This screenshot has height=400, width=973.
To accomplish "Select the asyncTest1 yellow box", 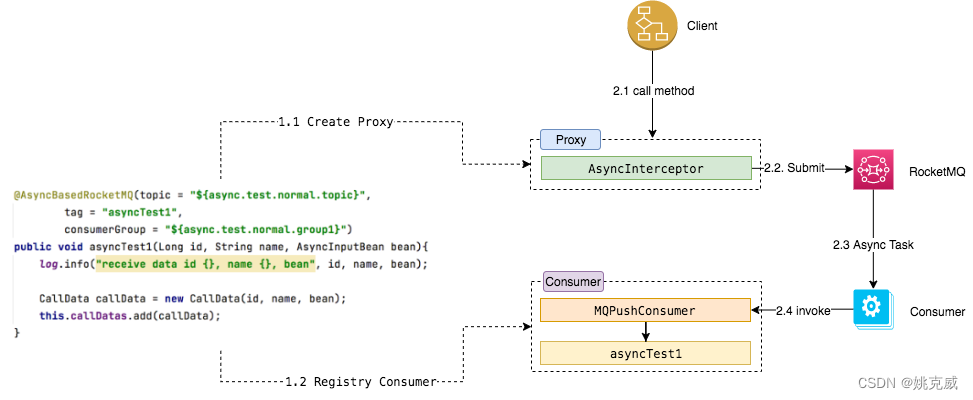I will click(x=645, y=353).
